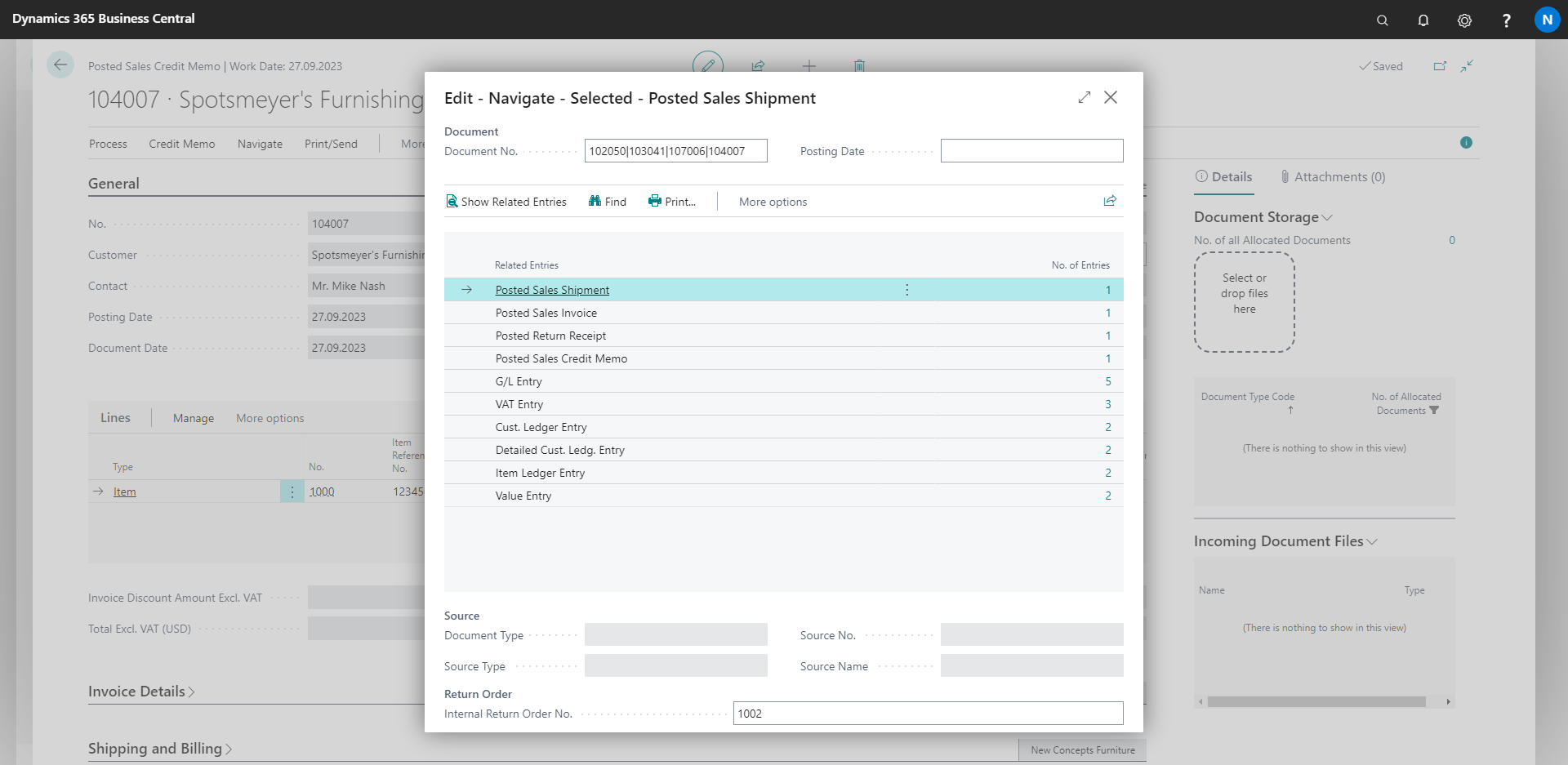The image size is (1568, 765).
Task: Click the delete trash icon
Action: pyautogui.click(x=859, y=65)
